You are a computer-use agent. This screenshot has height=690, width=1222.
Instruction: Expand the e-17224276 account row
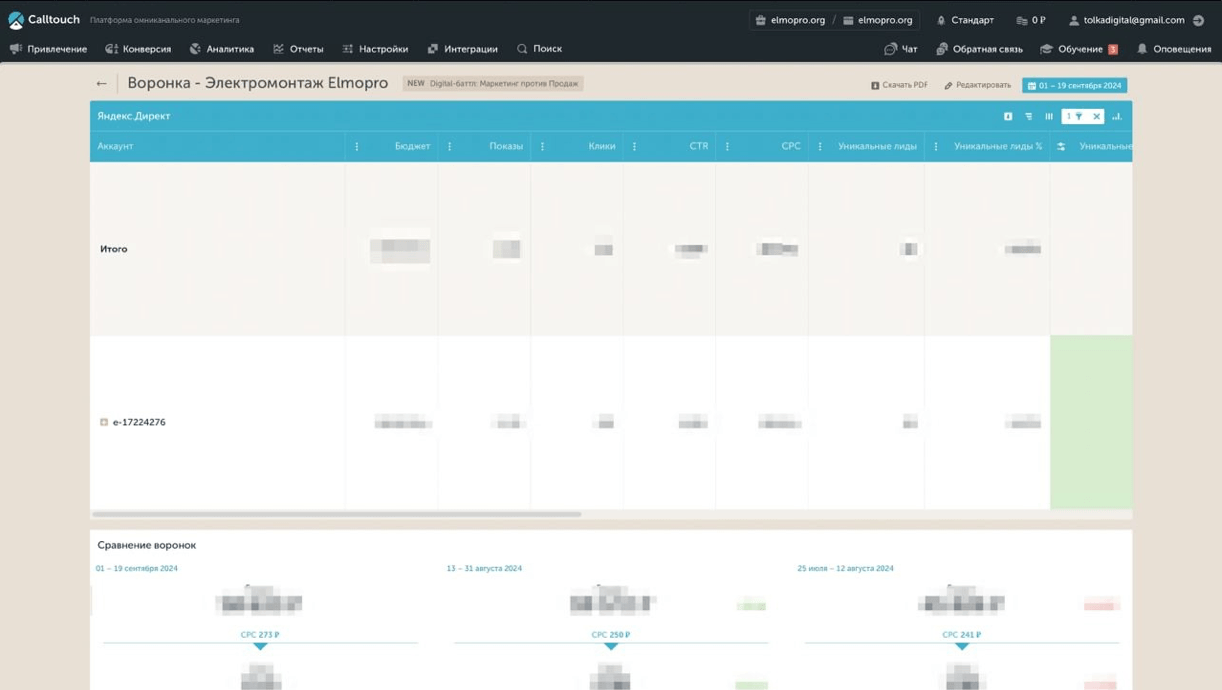pyautogui.click(x=104, y=423)
